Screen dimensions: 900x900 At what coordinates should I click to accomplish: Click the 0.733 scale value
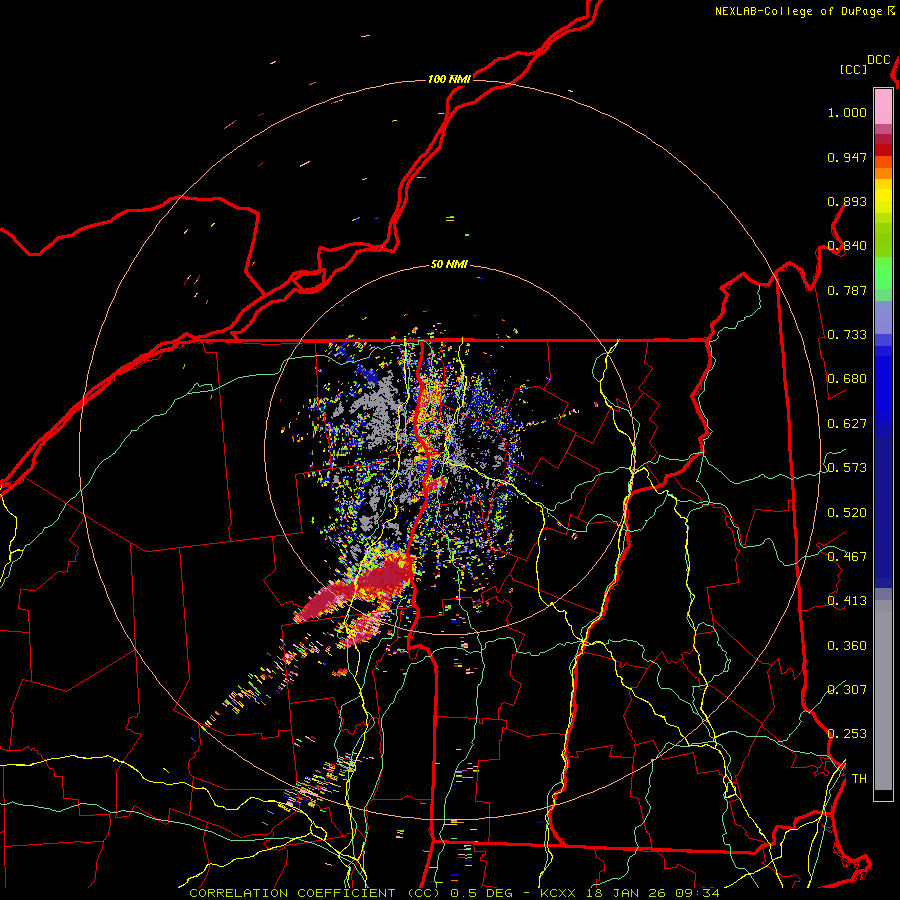tap(847, 335)
